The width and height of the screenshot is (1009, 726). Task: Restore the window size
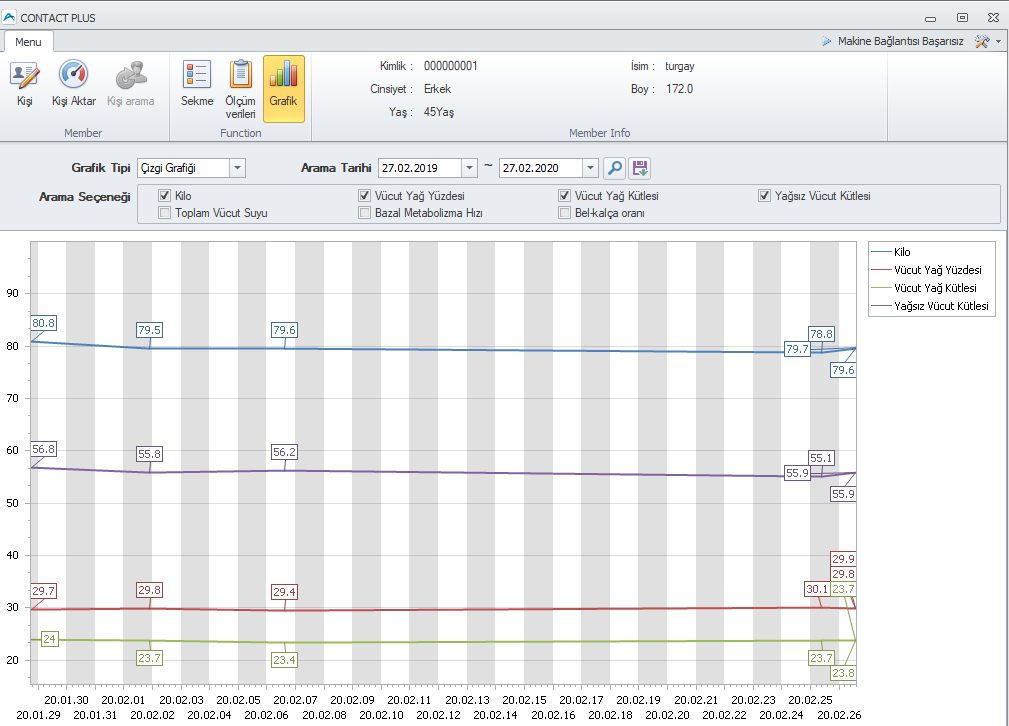[962, 18]
